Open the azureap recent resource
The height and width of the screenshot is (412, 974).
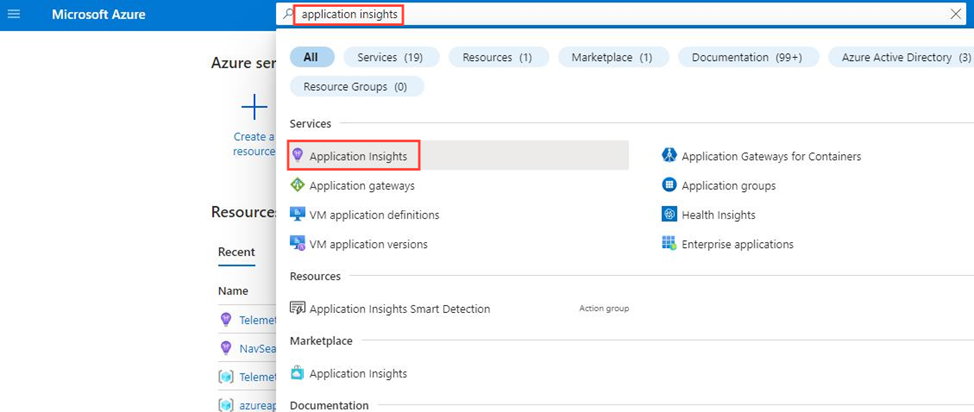coord(257,406)
